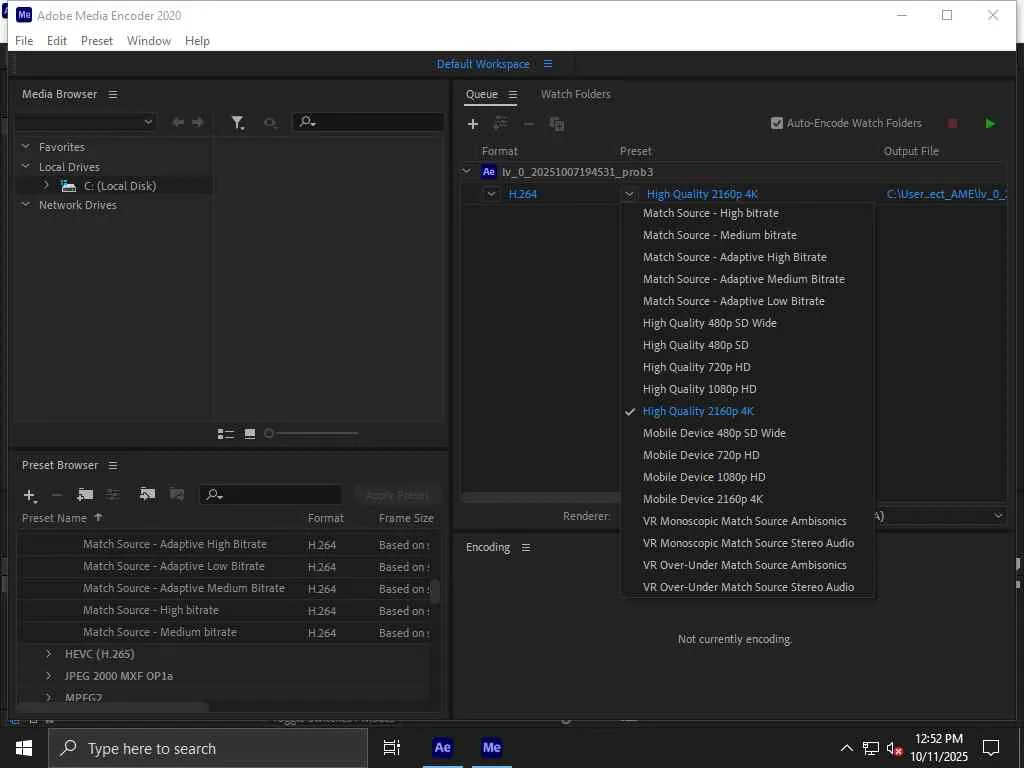Expand the HEVC (H.265) preset group
Viewport: 1024px width, 768px height.
pyautogui.click(x=48, y=654)
